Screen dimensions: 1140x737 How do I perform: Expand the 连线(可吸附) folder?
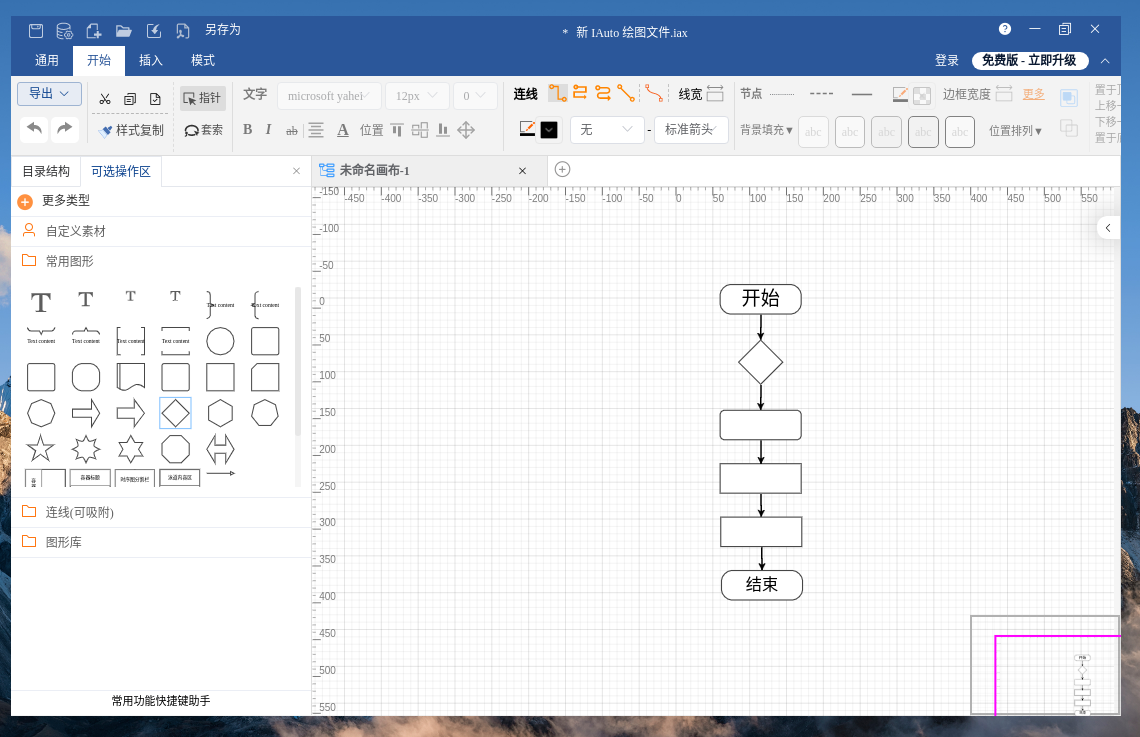[x=80, y=512]
